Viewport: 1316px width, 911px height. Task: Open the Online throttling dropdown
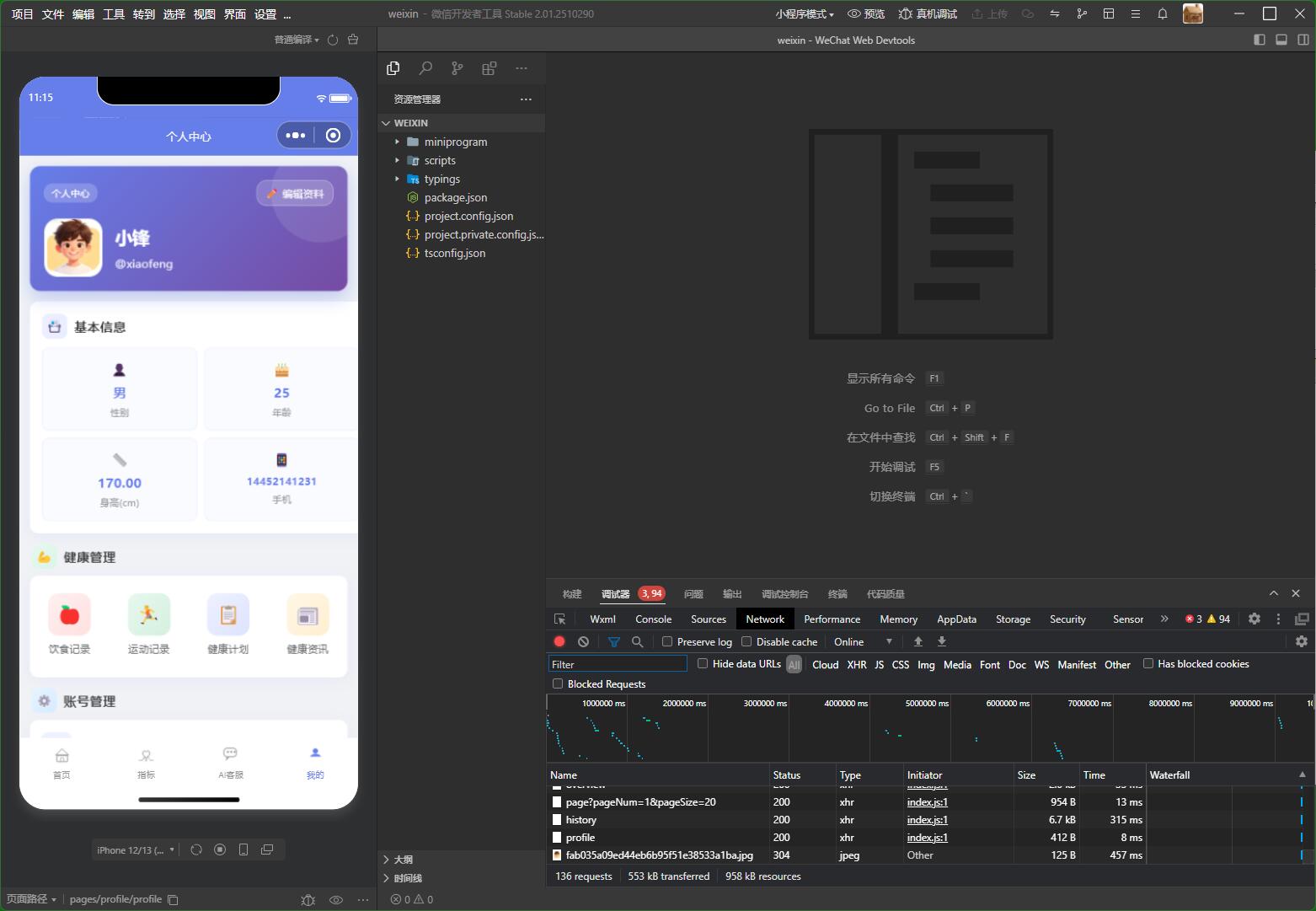[863, 641]
